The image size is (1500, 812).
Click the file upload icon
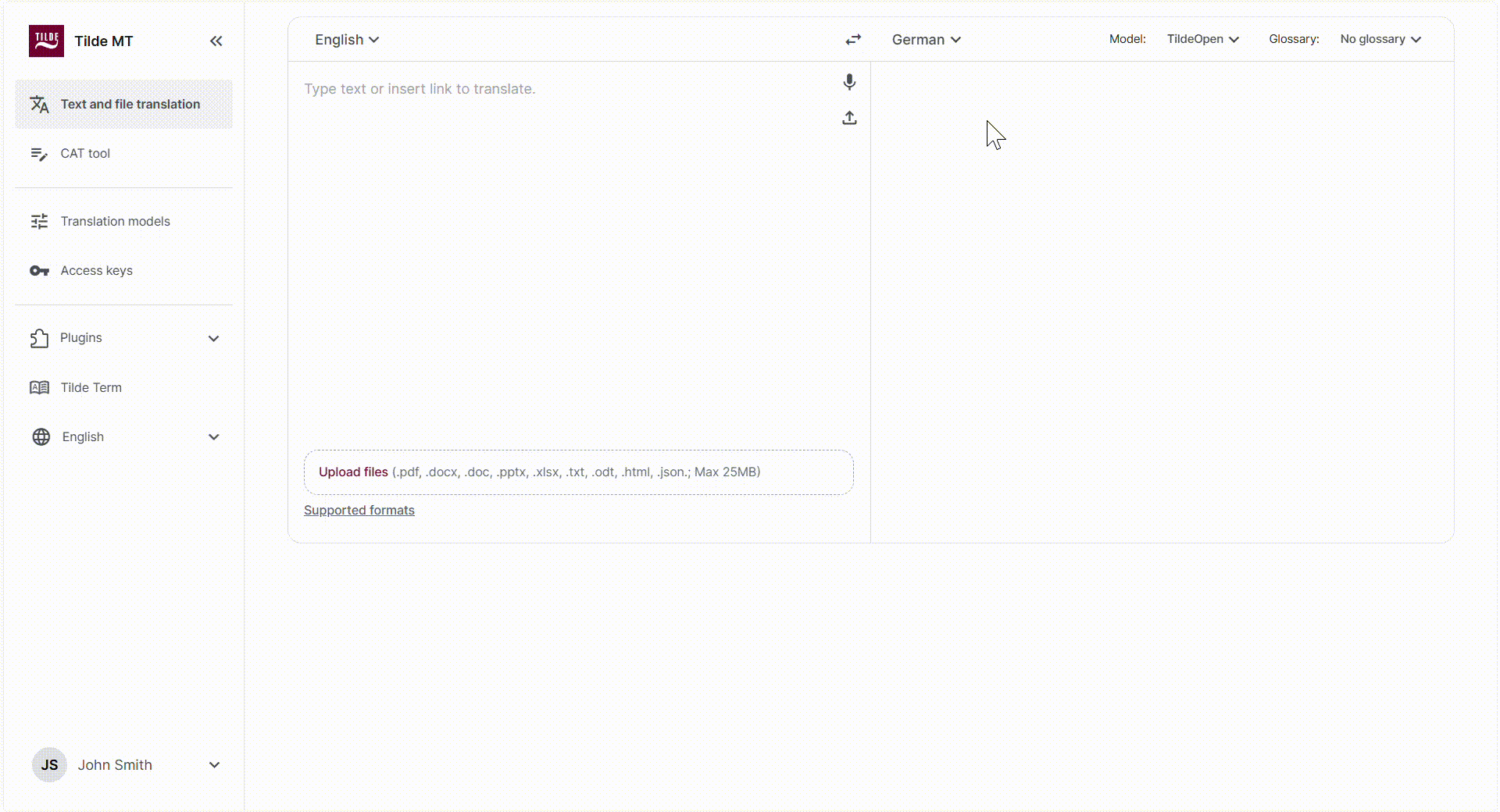[849, 118]
